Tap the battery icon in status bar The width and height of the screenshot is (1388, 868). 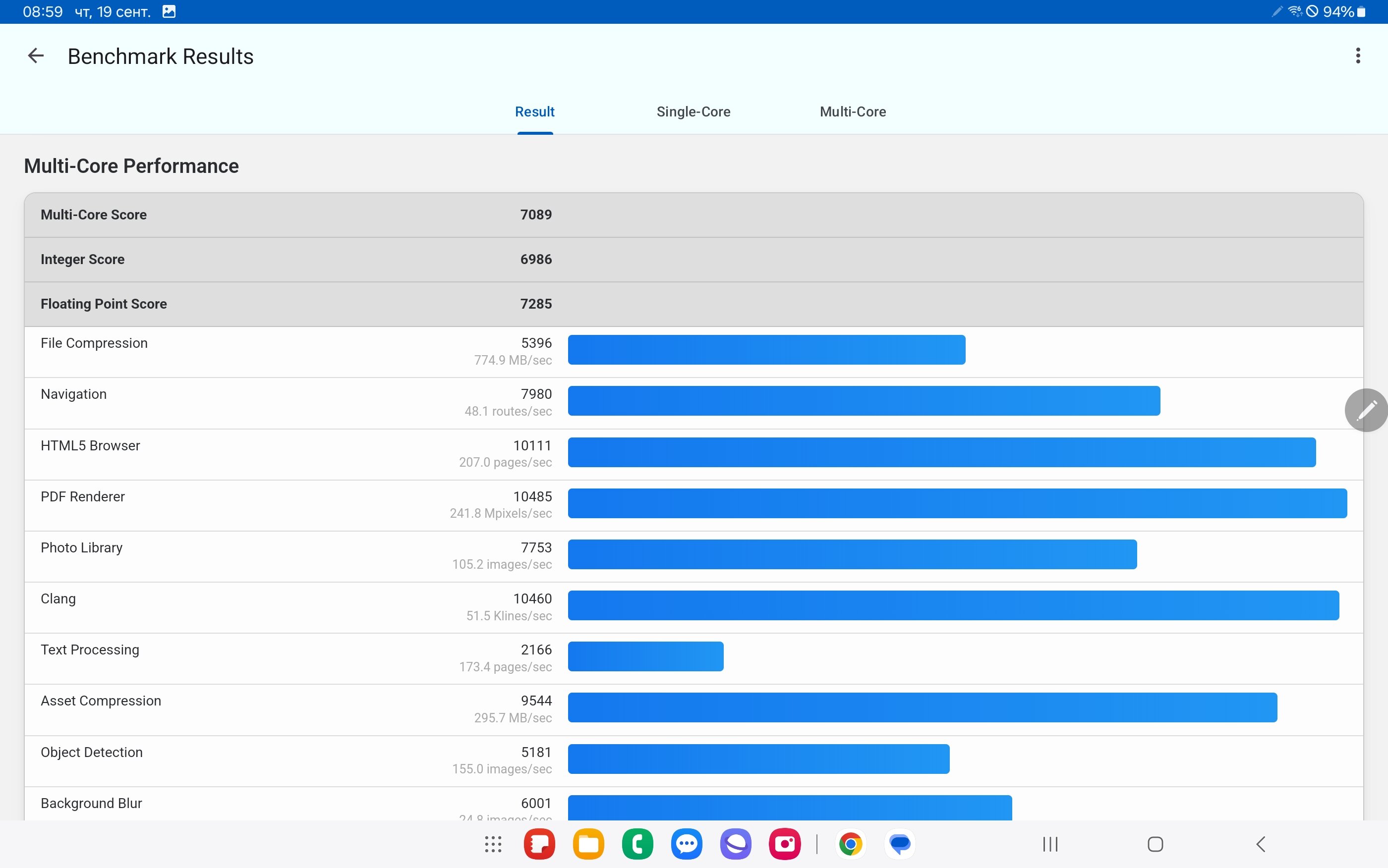pyautogui.click(x=1361, y=12)
